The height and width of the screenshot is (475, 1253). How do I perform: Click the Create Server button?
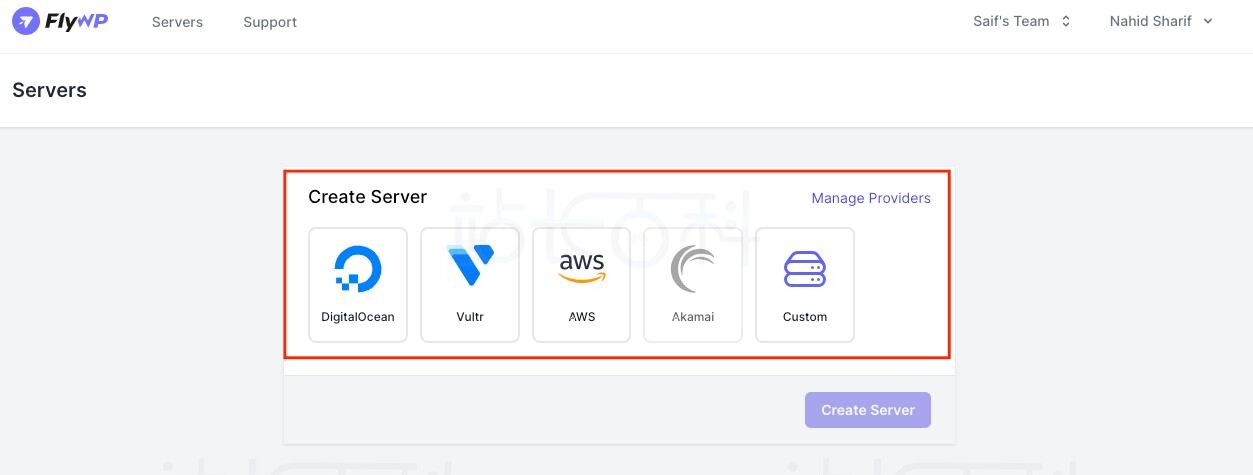click(x=868, y=410)
